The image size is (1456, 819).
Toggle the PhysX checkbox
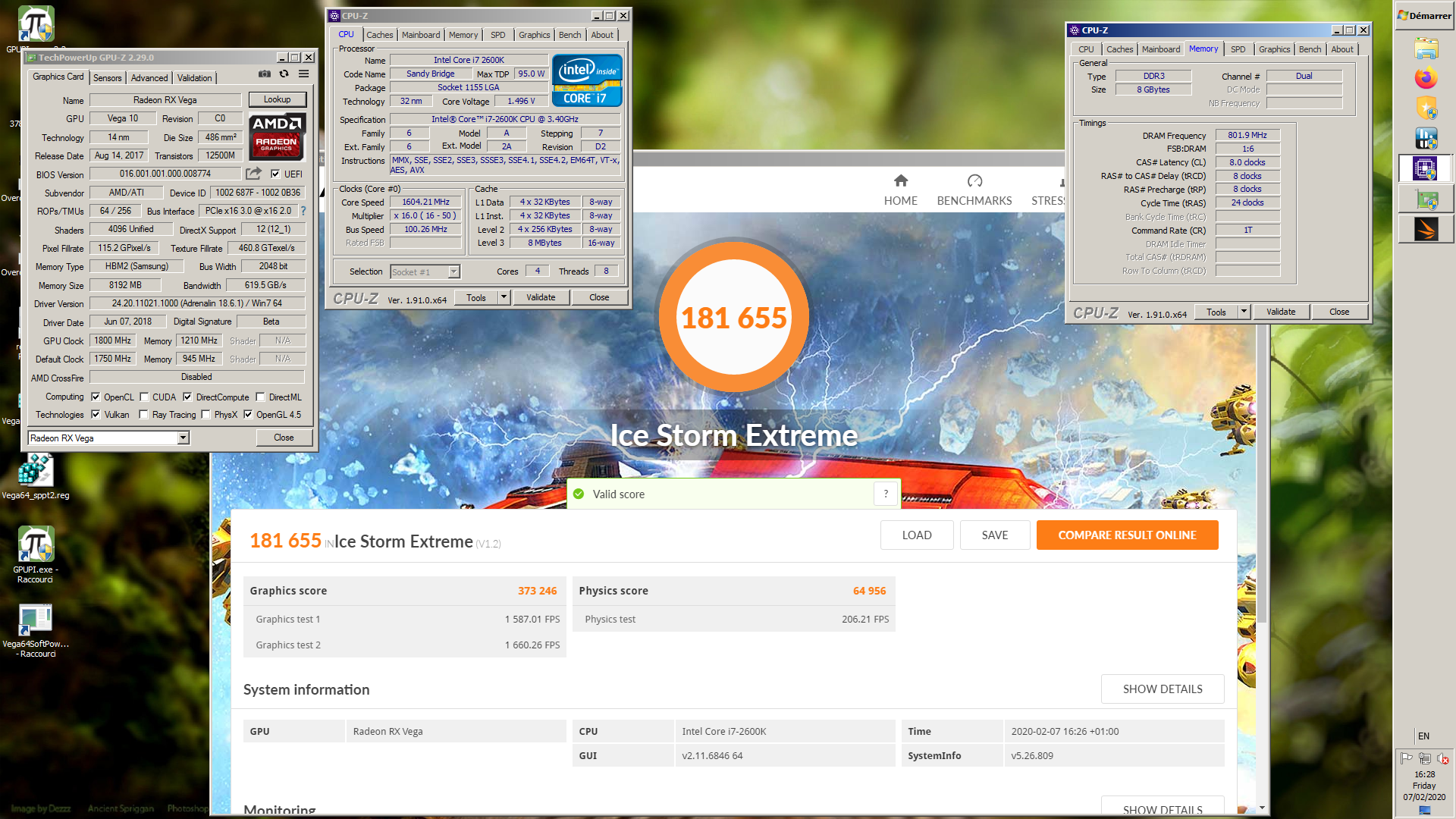[206, 414]
